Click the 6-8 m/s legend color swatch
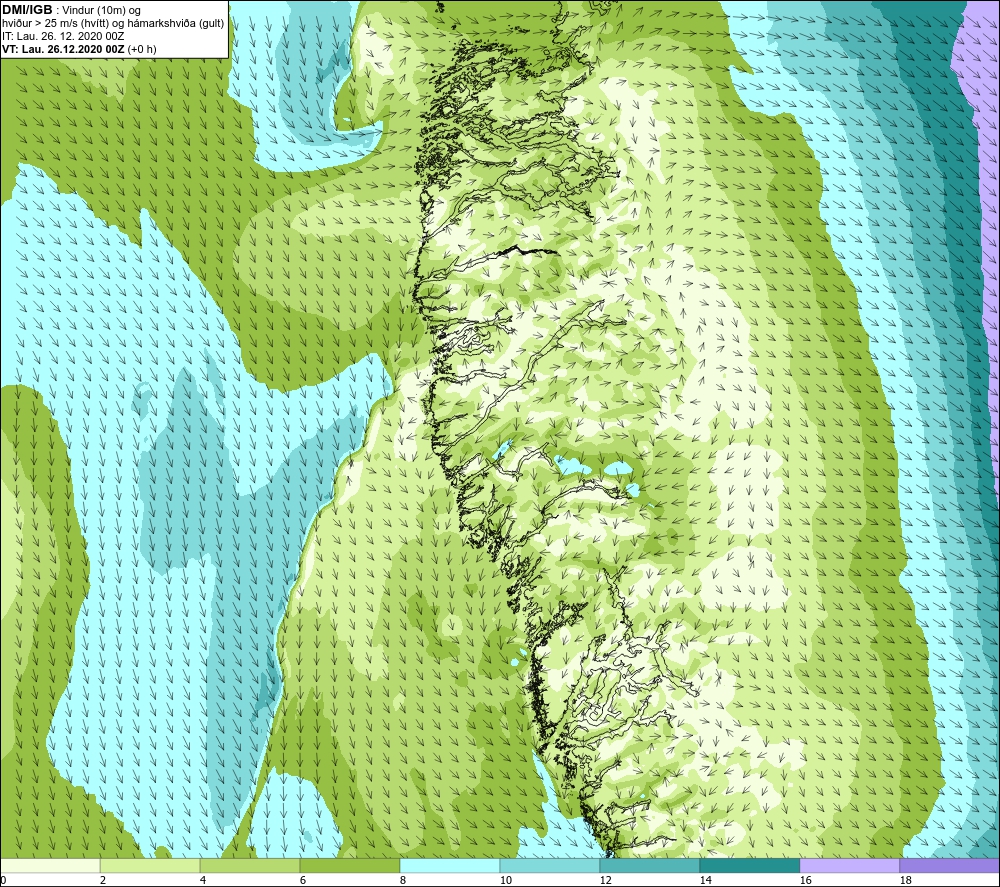This screenshot has width=1000, height=887. pos(349,866)
